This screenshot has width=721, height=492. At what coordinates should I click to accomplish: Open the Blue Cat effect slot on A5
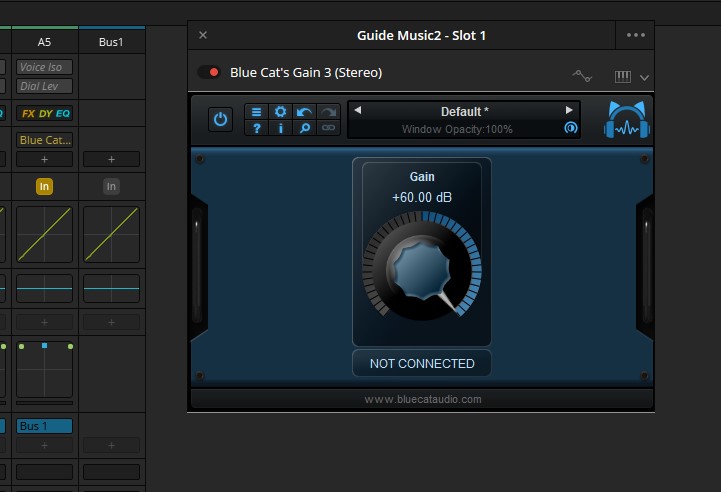point(45,140)
